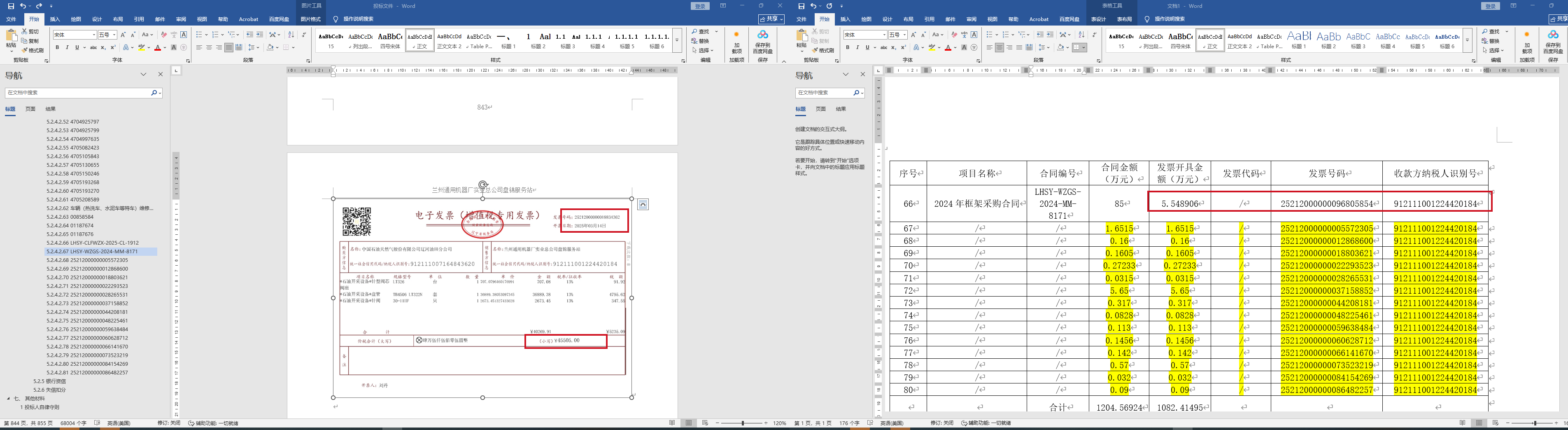Click Clear Formatting eraser in 投标文件 window
Screen dimensions: 1568x430
[x=164, y=35]
